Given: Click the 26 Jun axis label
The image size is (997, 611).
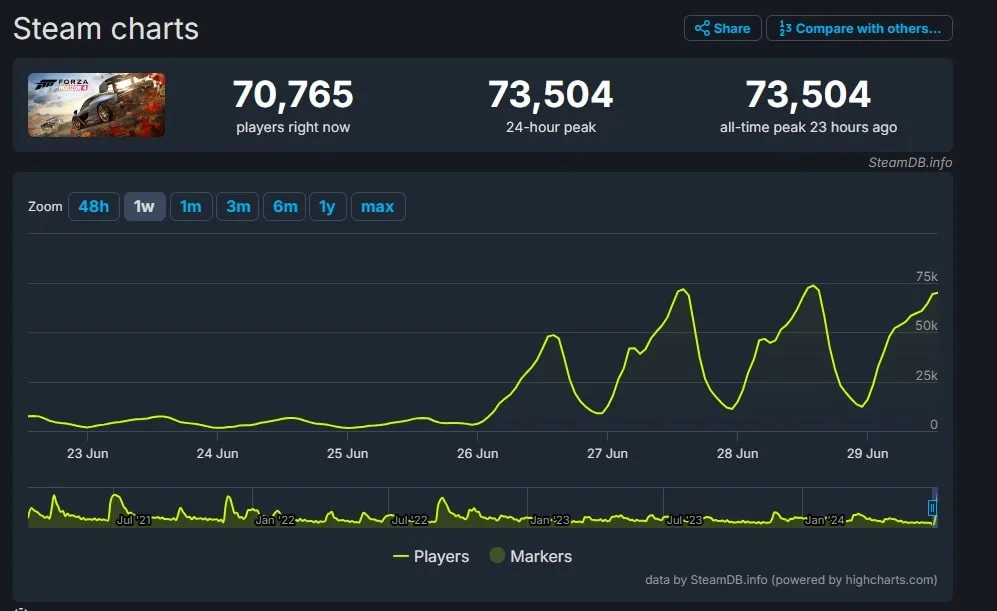Looking at the screenshot, I should [x=478, y=453].
